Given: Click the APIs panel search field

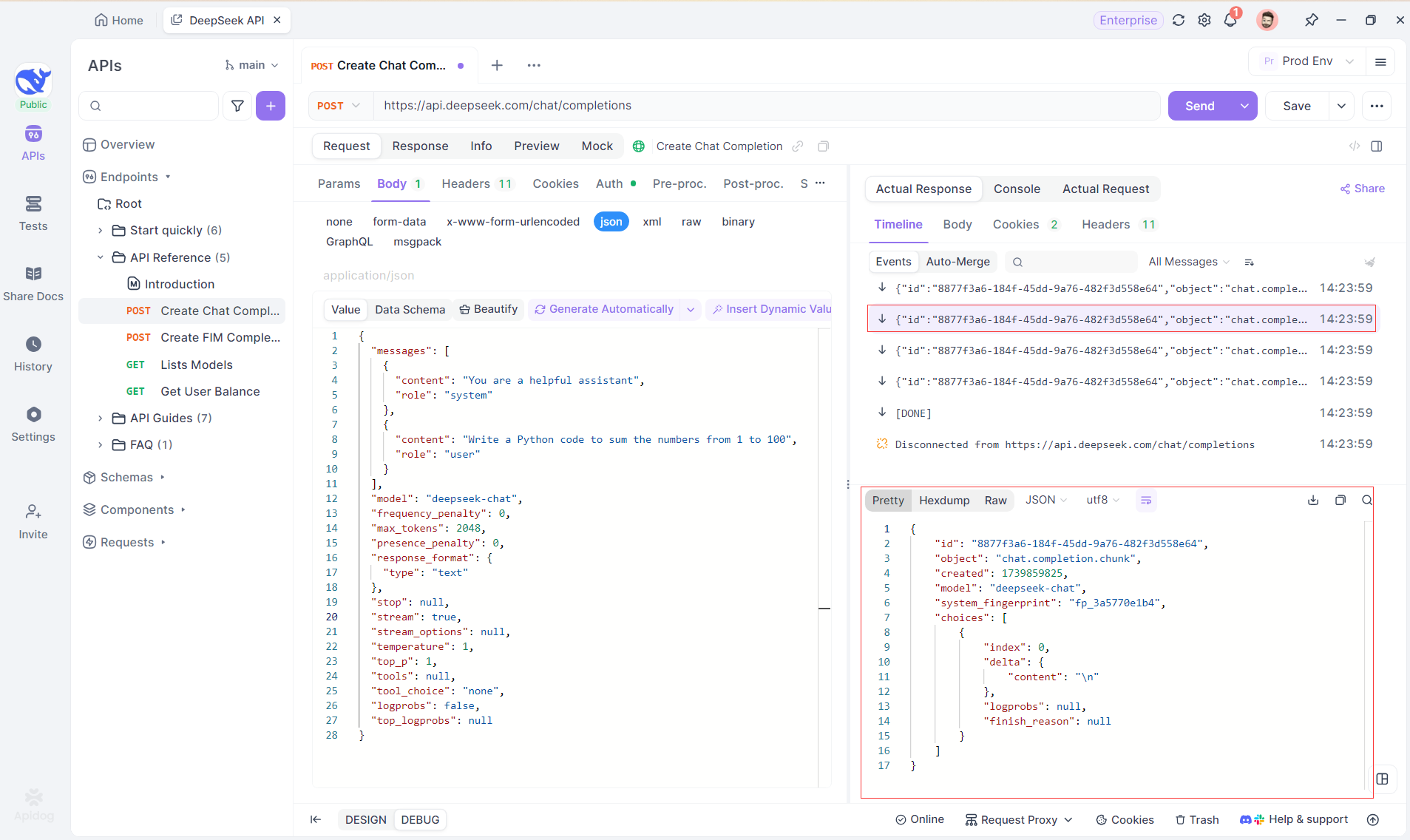Looking at the screenshot, I should 149,106.
